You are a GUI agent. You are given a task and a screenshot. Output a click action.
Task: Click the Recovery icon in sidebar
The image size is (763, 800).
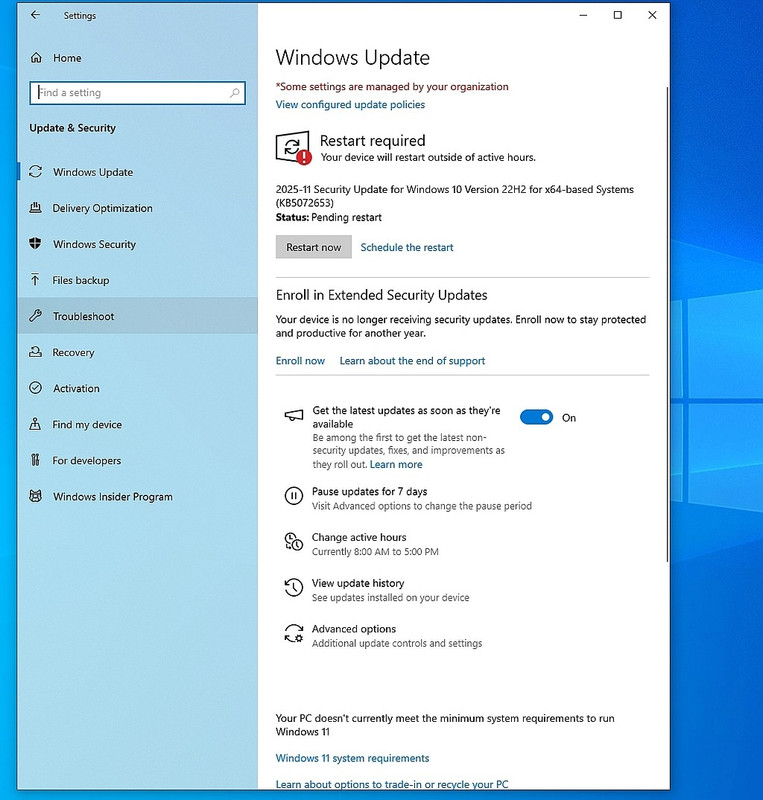[x=35, y=352]
